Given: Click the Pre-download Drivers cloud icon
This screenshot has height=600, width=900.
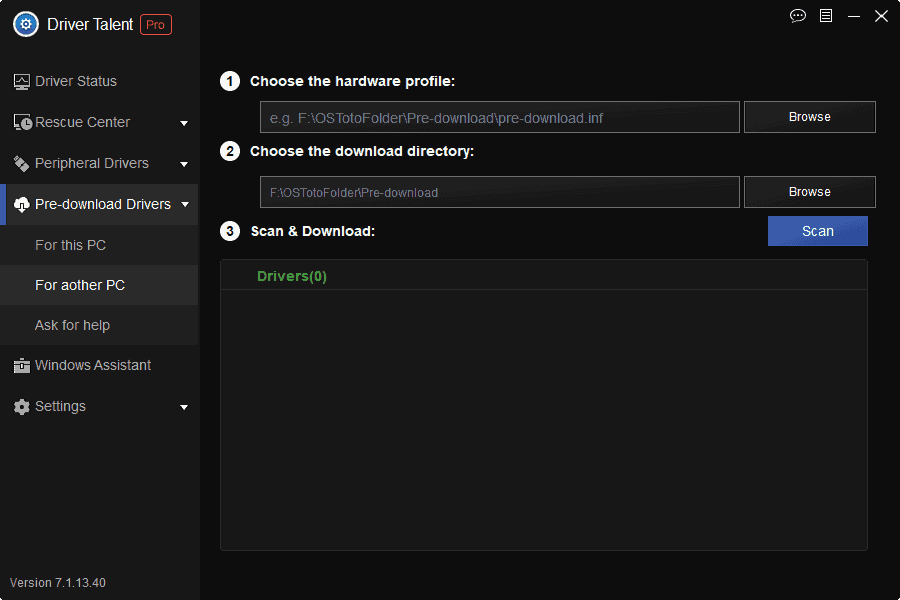Looking at the screenshot, I should tap(21, 204).
